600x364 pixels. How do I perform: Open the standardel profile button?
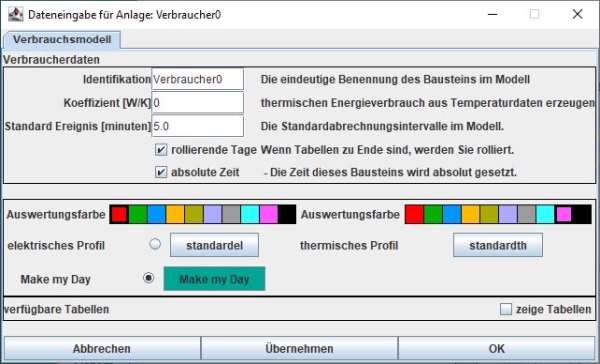click(214, 245)
